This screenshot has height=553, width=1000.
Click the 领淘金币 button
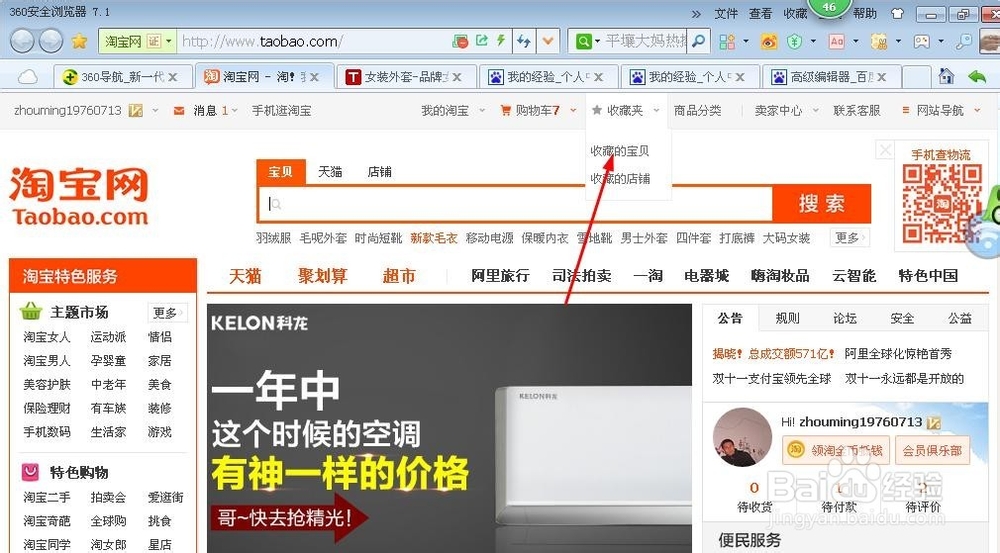pyautogui.click(x=837, y=450)
